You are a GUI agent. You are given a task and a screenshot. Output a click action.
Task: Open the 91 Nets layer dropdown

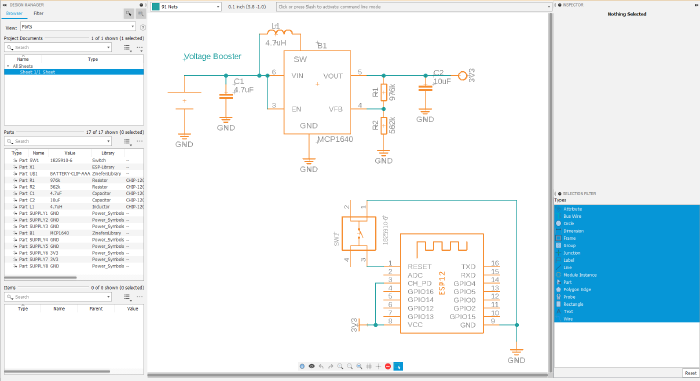point(218,7)
